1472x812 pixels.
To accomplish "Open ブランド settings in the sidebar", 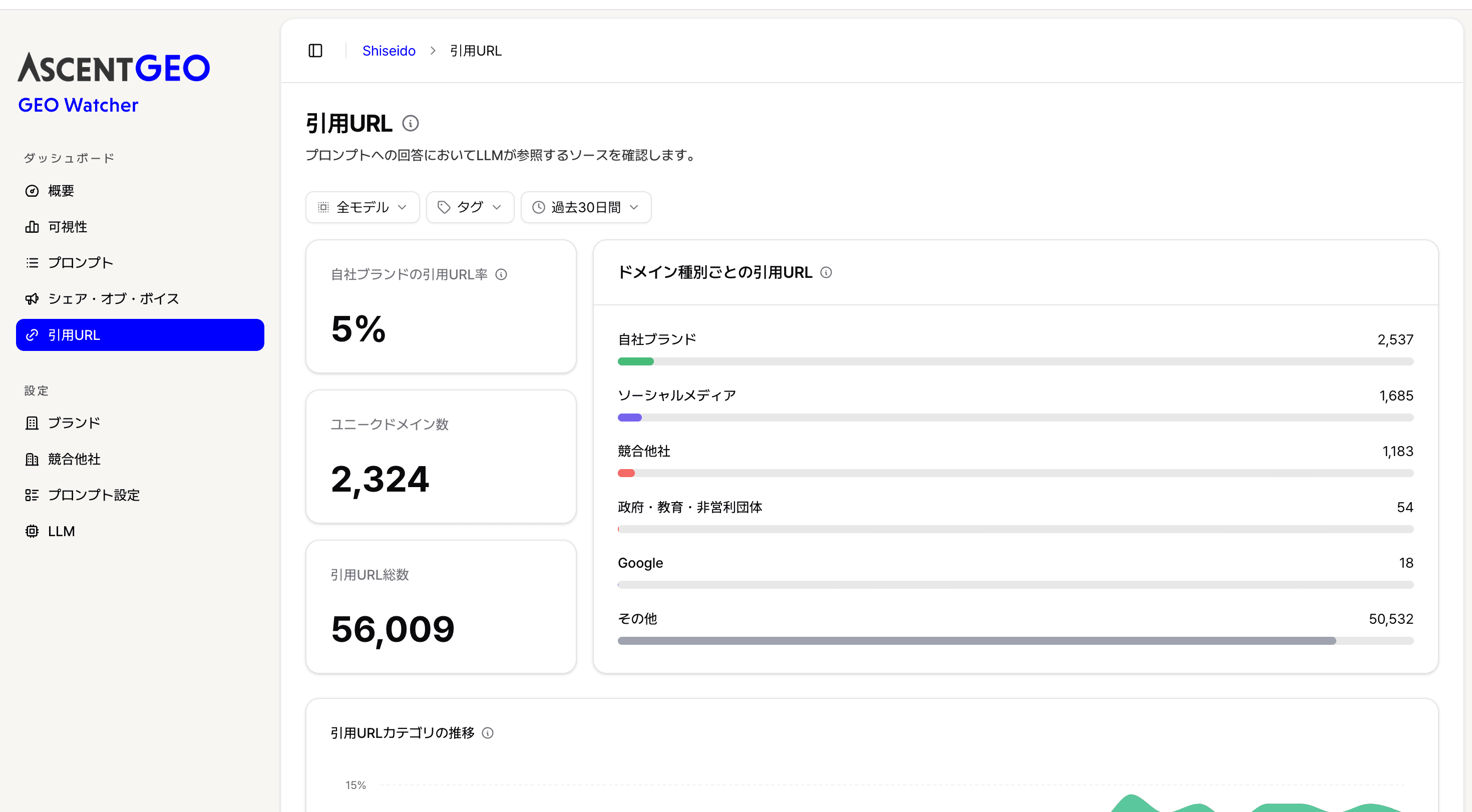I will (x=140, y=423).
